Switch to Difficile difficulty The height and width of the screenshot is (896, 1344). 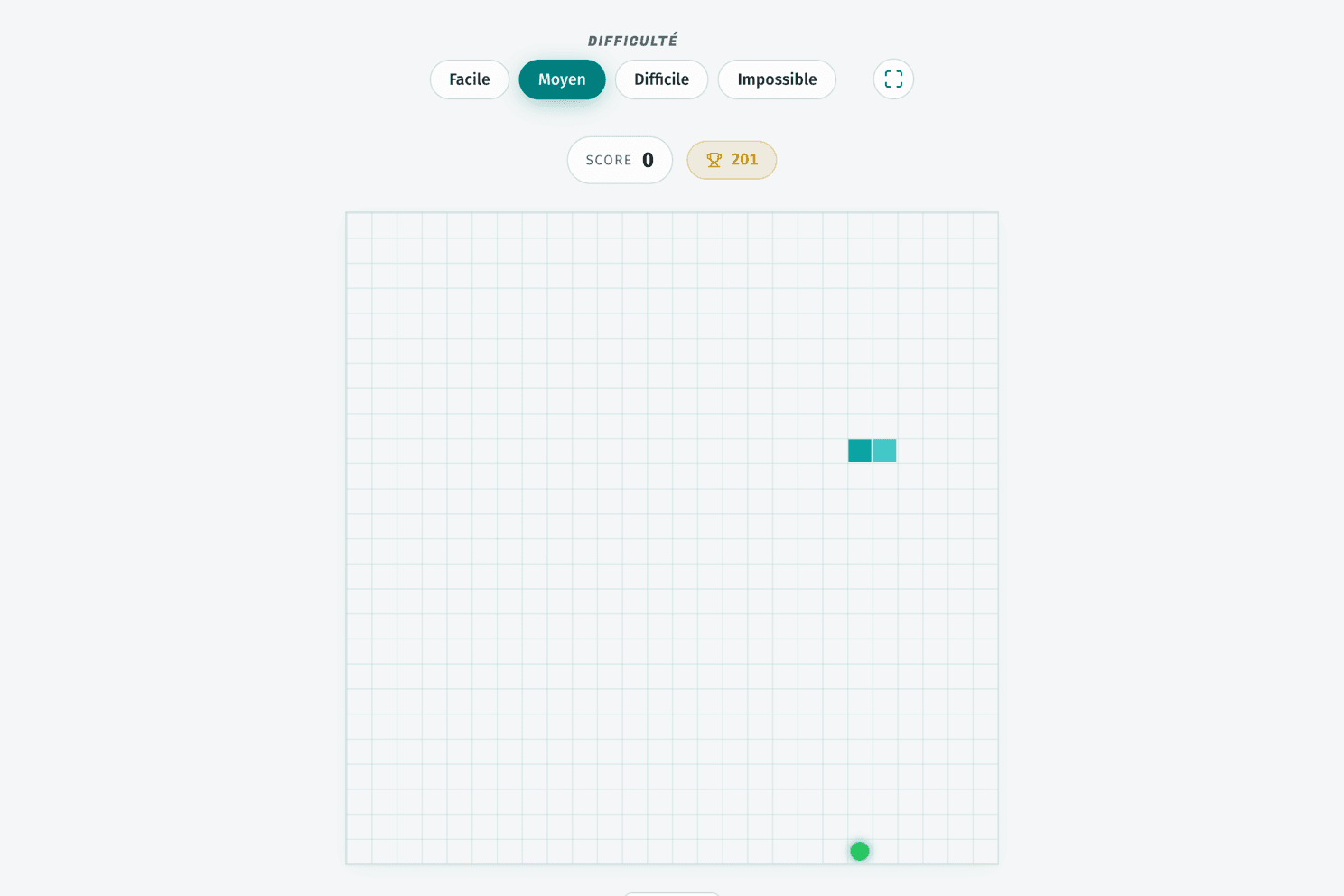661,79
